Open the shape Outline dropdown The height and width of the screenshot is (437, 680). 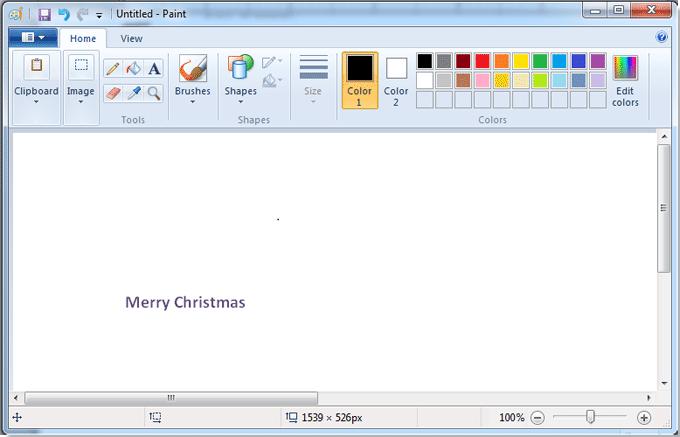272,62
